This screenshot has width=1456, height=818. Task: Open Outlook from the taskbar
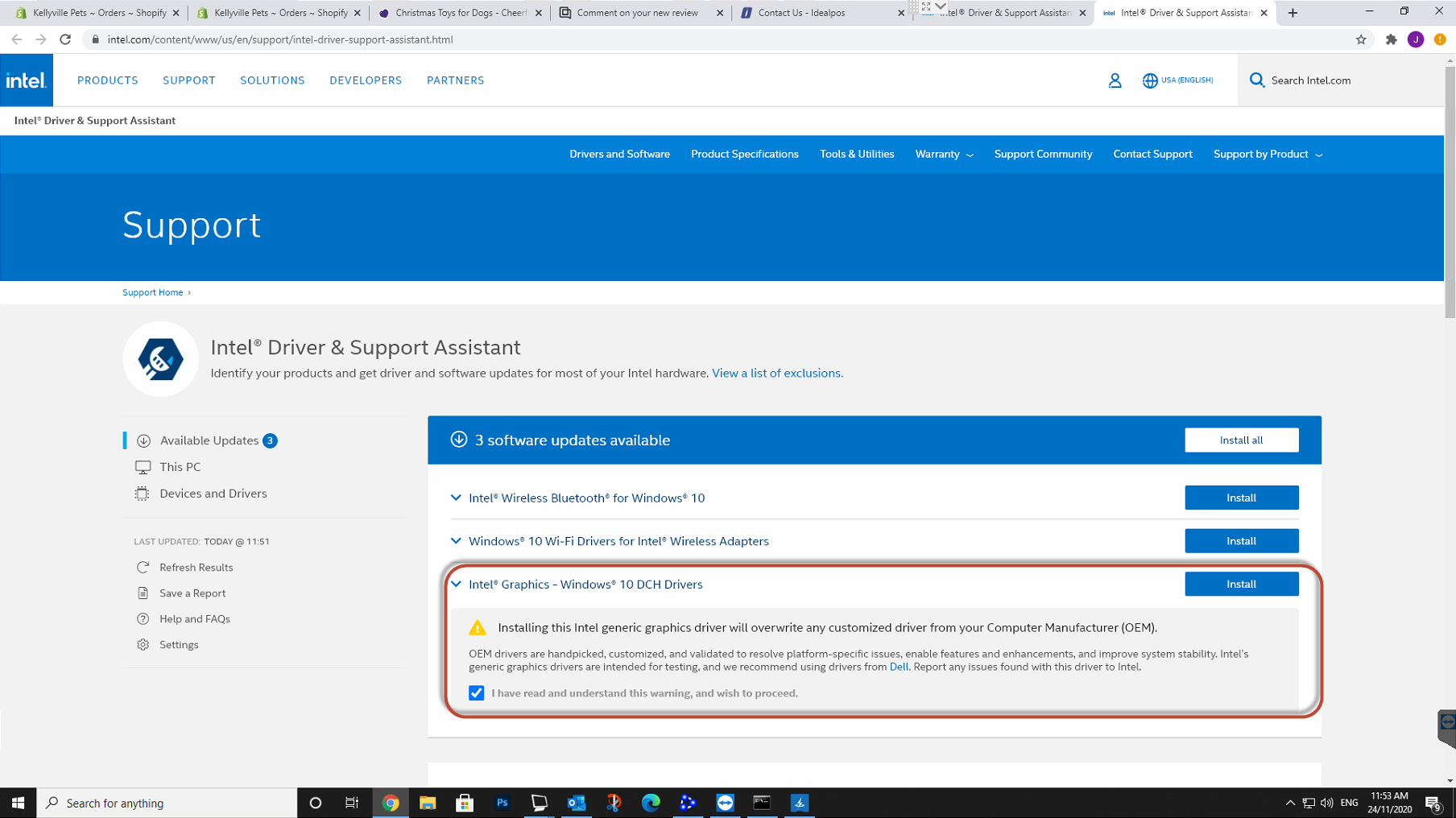coord(576,803)
